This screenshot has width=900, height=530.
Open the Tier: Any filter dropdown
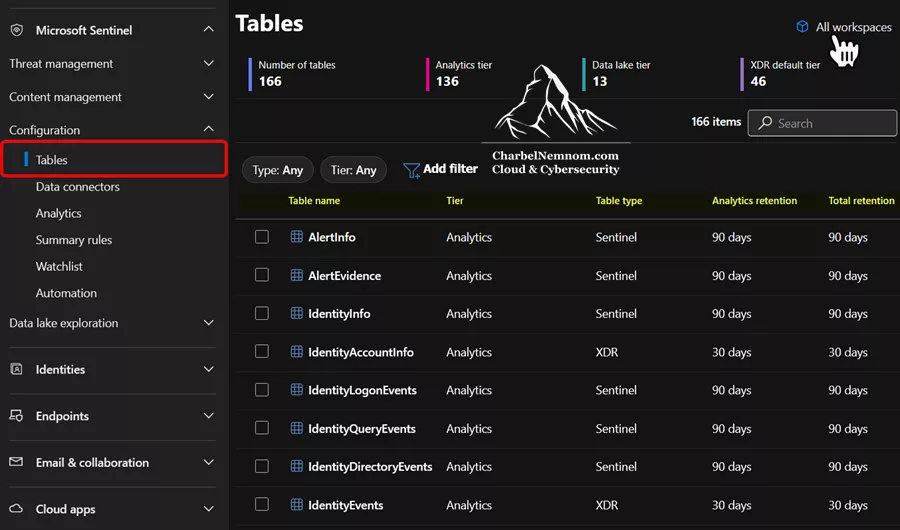pos(354,170)
